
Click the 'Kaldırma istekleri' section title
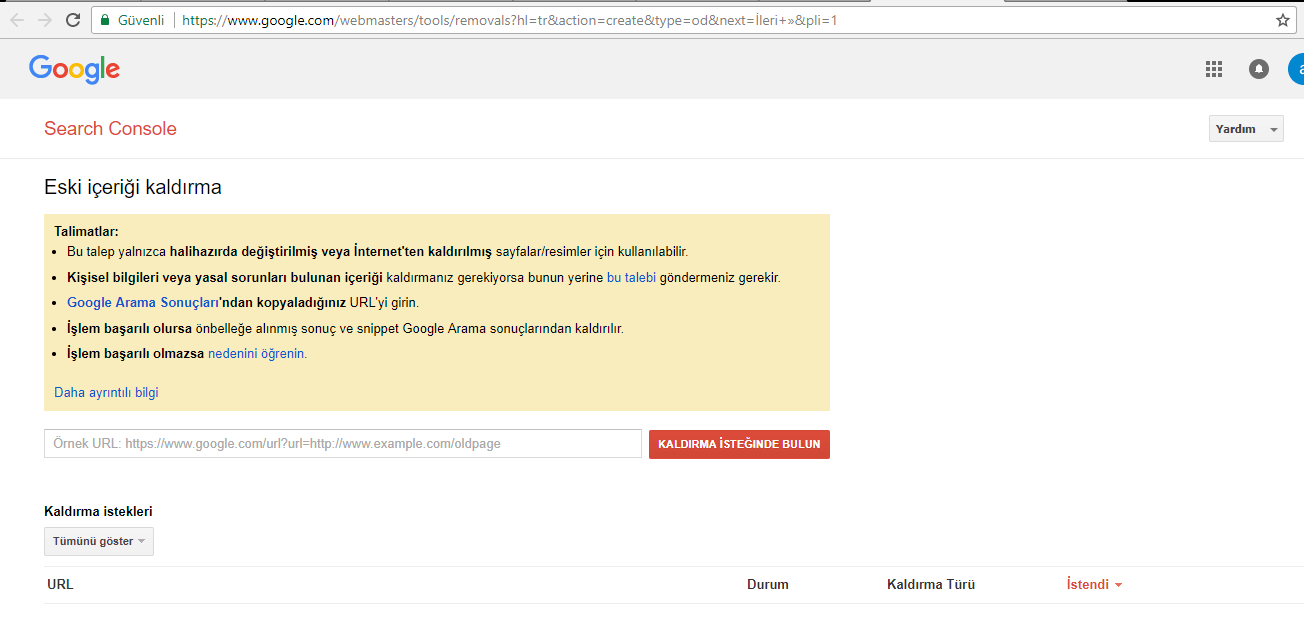pos(98,511)
